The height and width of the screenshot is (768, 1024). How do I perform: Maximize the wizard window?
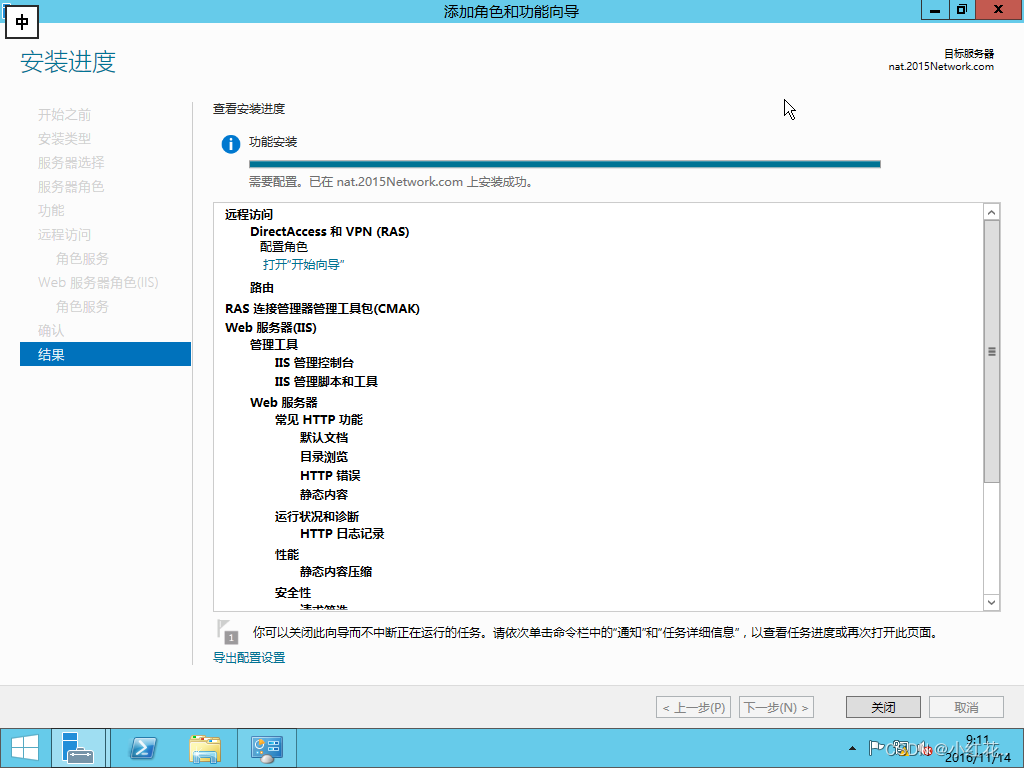click(x=961, y=10)
